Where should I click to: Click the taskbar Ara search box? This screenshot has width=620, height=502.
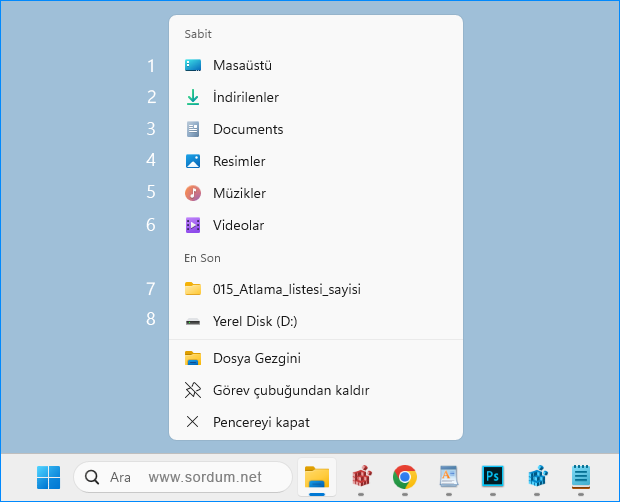pos(183,477)
